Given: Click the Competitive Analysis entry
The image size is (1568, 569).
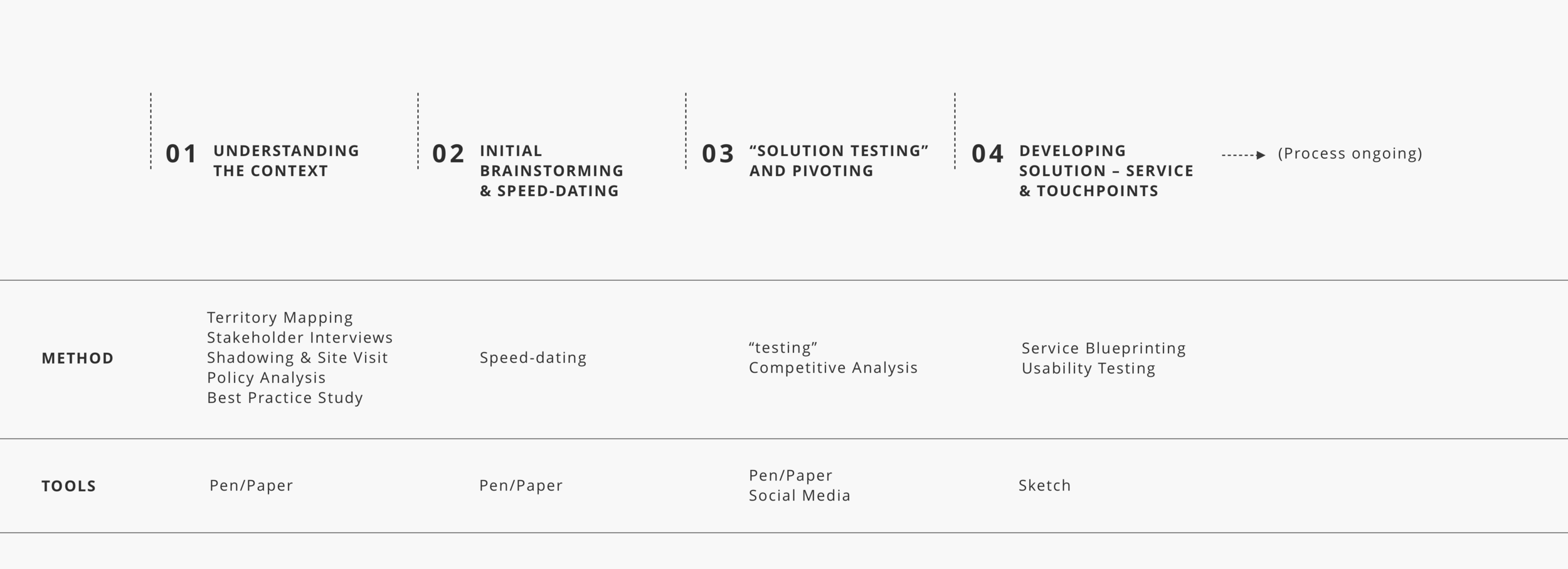Looking at the screenshot, I should click(833, 368).
